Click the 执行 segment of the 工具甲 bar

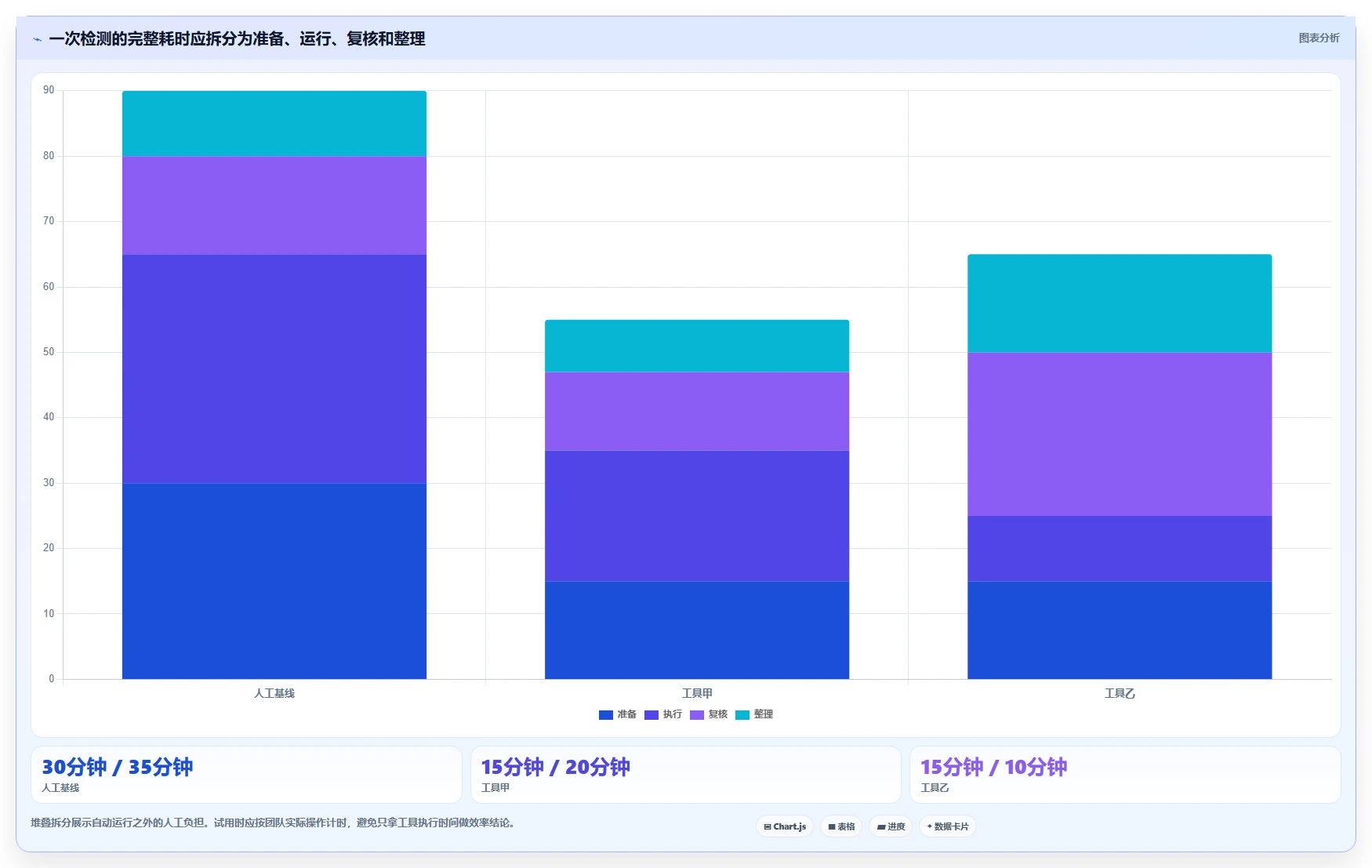[697, 515]
